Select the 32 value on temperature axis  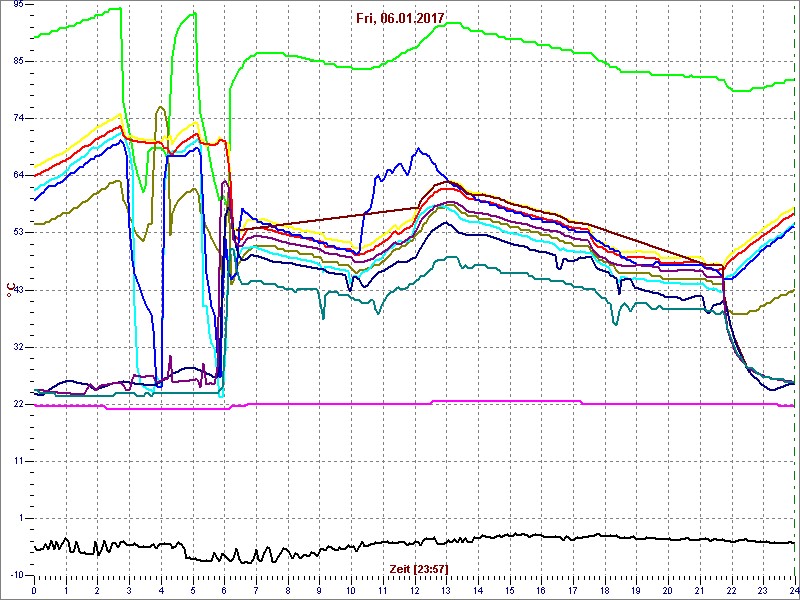coord(18,347)
